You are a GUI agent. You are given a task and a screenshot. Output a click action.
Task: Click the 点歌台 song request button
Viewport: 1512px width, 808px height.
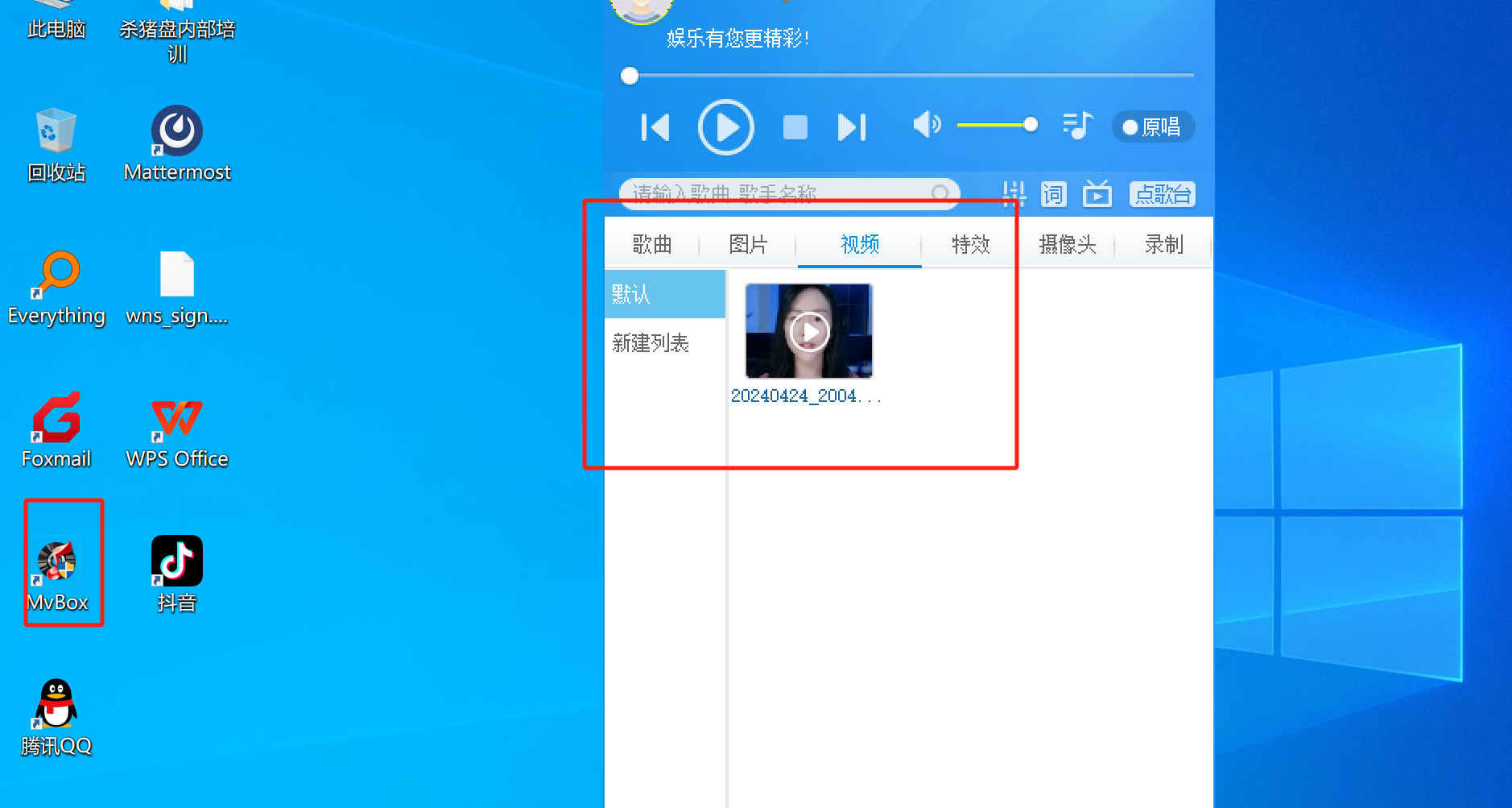[1162, 194]
